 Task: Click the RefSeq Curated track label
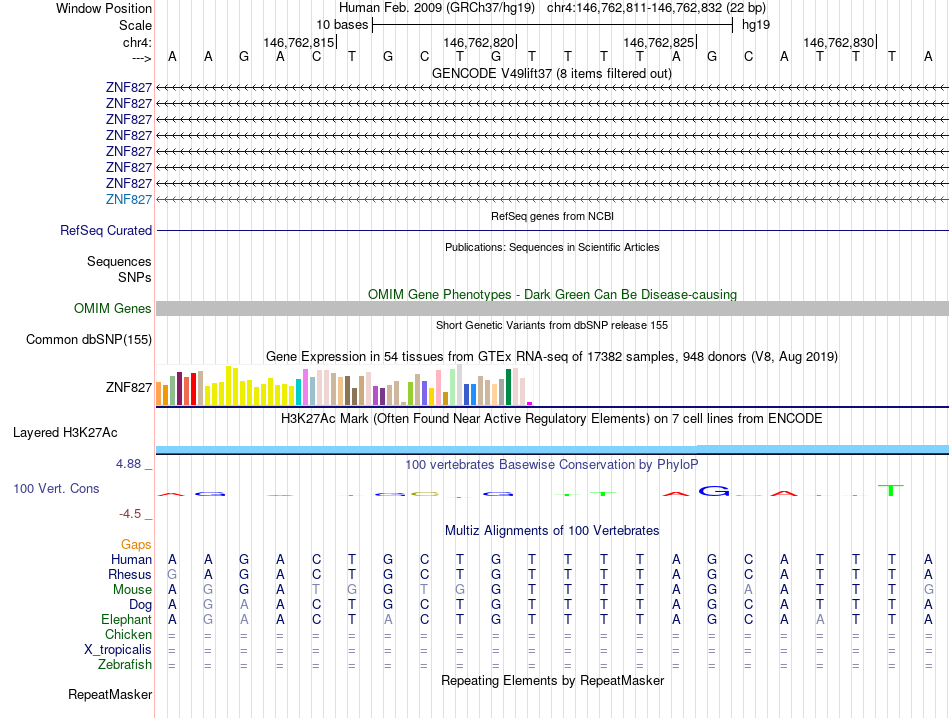[106, 230]
